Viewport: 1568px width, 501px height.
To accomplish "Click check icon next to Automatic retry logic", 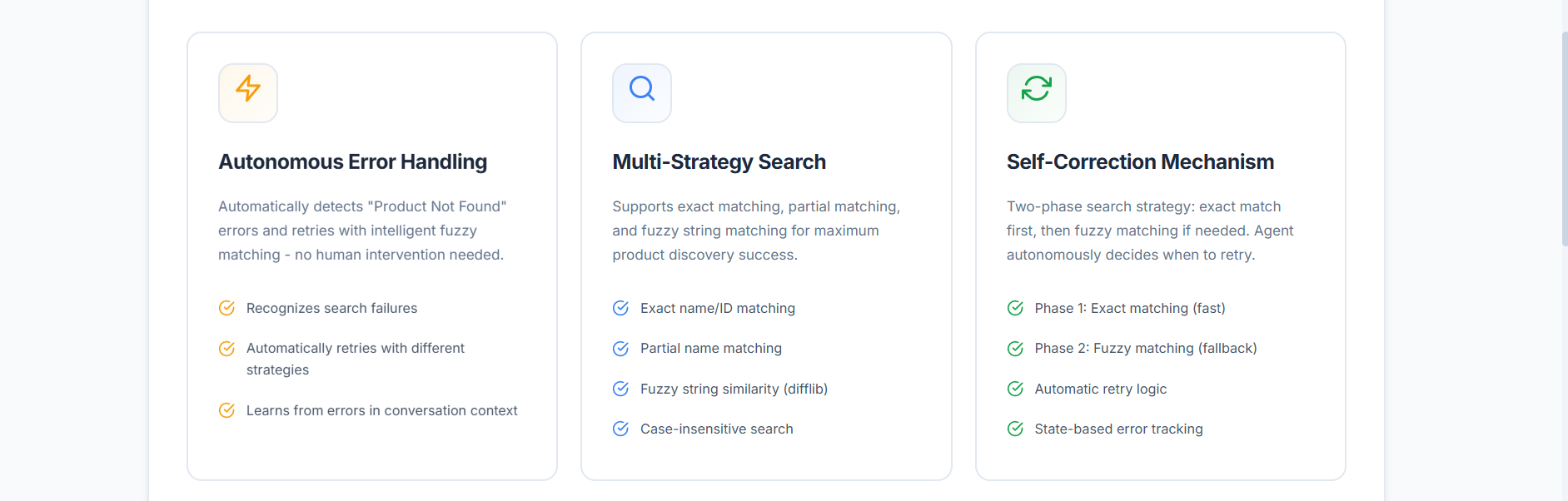I will tap(1015, 389).
